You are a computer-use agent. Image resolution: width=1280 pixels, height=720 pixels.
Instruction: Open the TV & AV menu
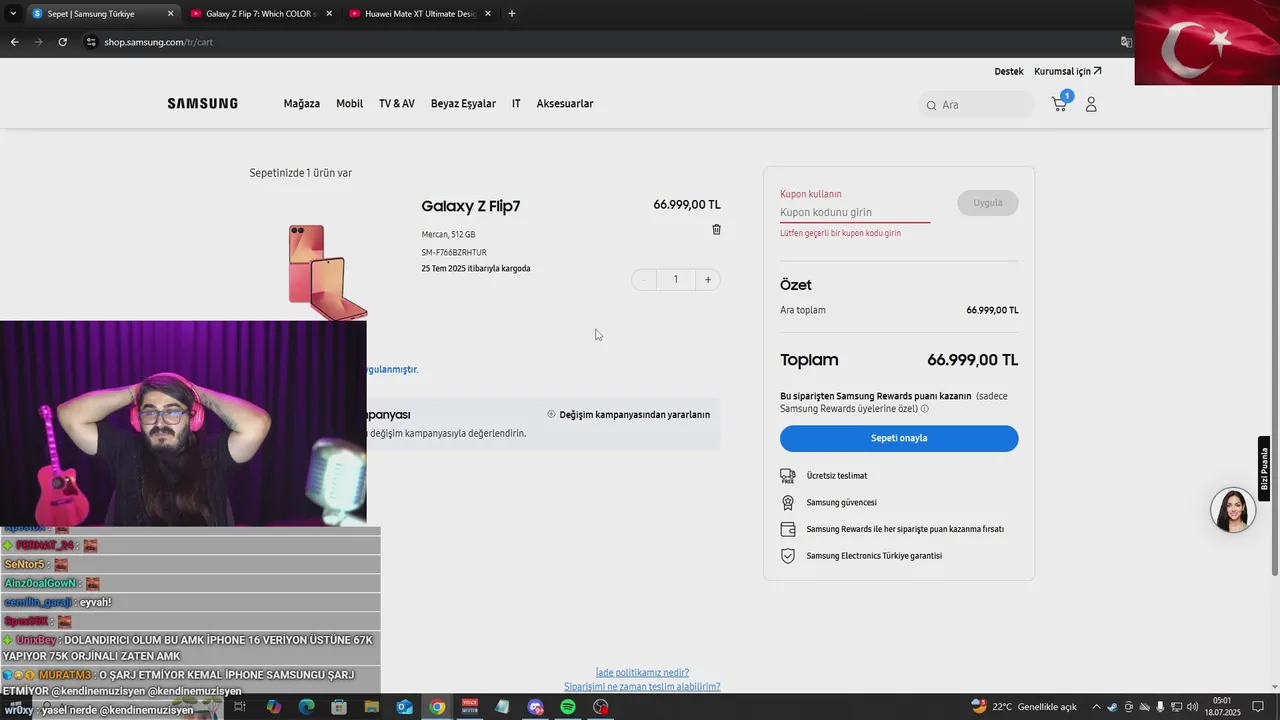click(396, 104)
